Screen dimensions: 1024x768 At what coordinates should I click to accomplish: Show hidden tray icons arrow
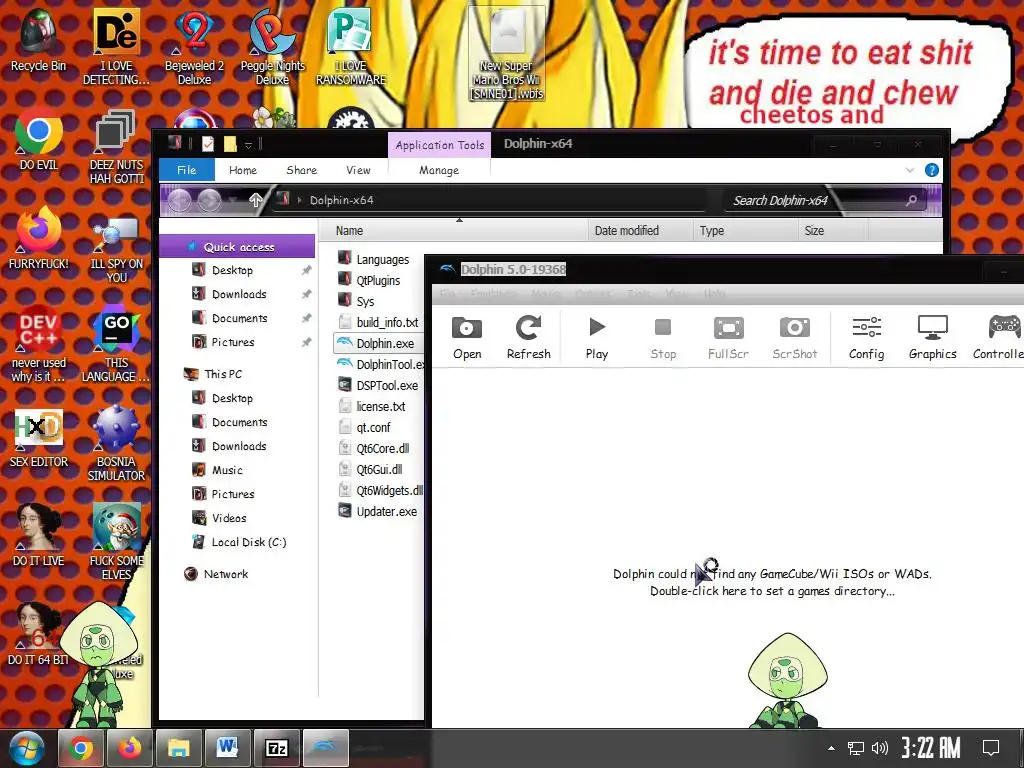click(831, 748)
